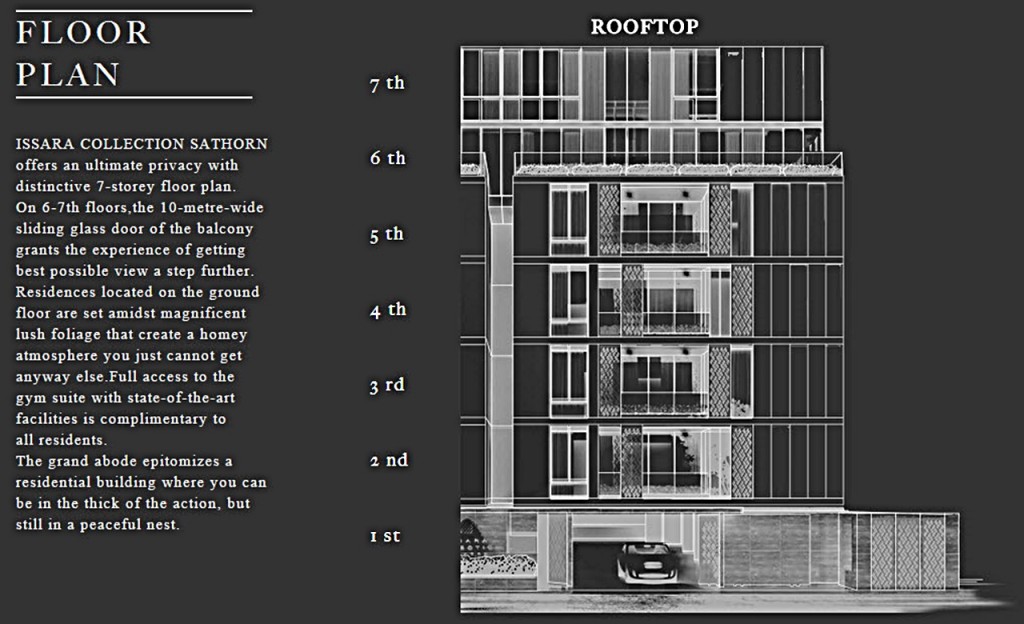Click the patterned fence panels at ground right
The height and width of the screenshot is (624, 1024).
[907, 552]
